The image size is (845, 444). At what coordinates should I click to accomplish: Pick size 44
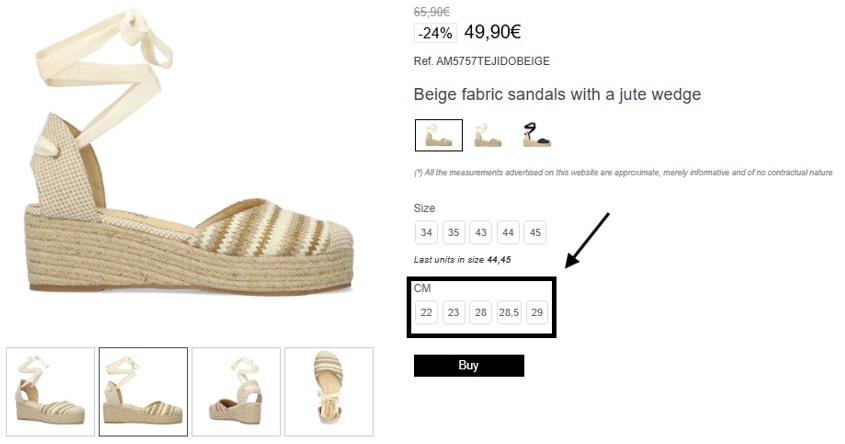508,232
